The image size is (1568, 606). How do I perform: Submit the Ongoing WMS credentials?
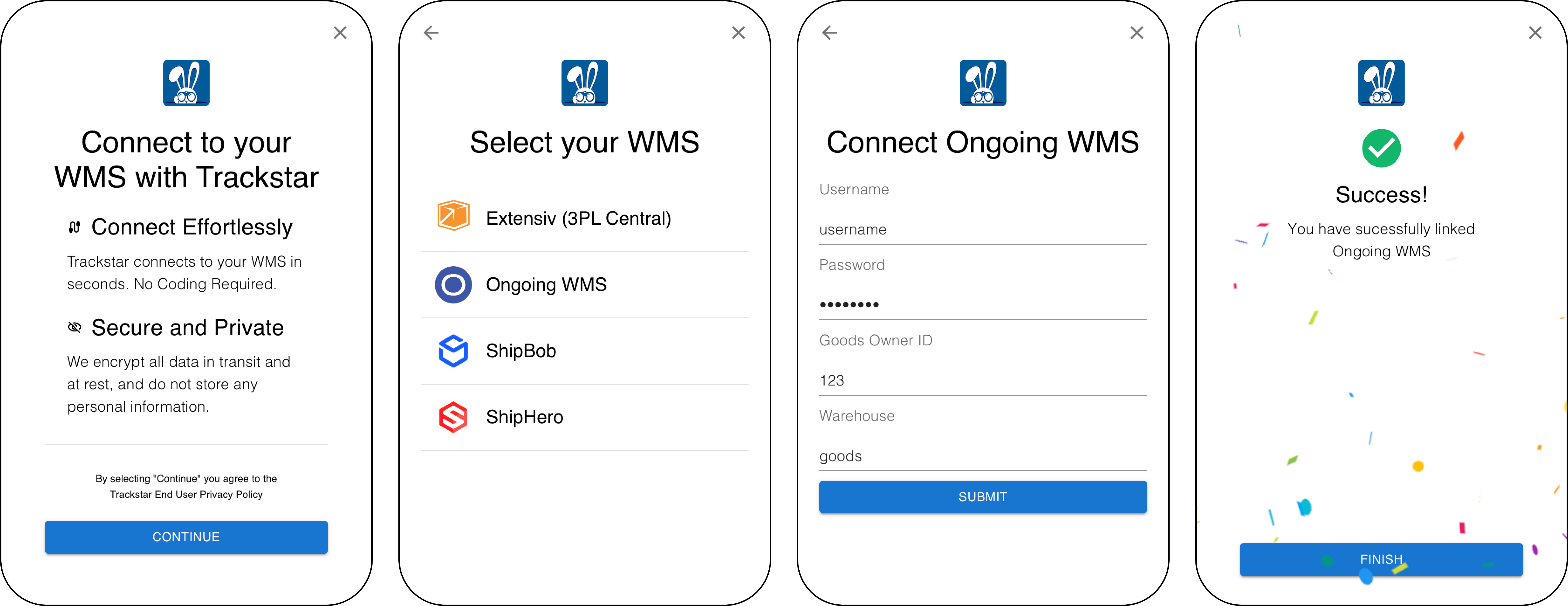pyautogui.click(x=983, y=496)
